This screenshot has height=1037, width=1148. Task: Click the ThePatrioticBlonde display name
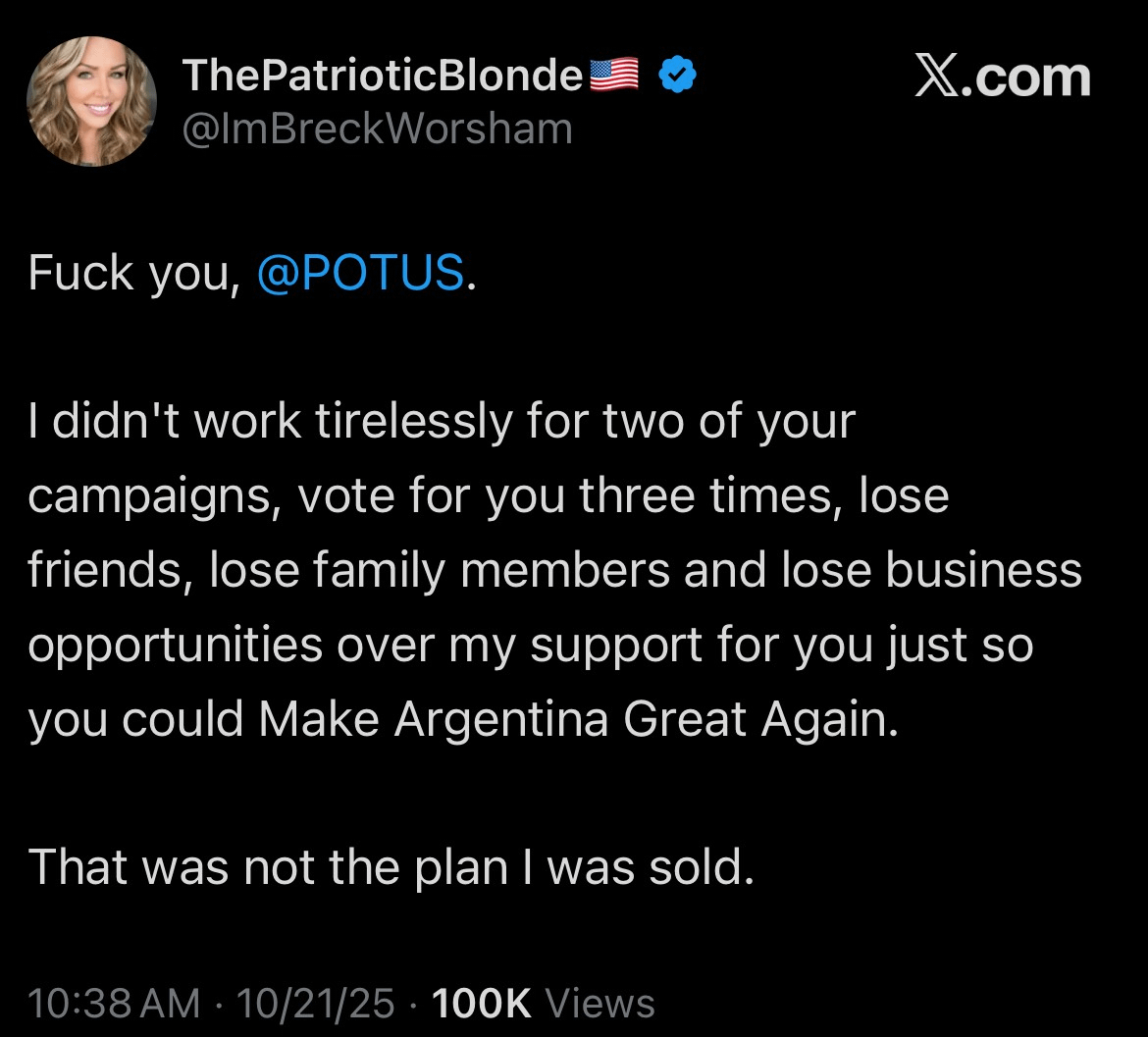pos(383,77)
